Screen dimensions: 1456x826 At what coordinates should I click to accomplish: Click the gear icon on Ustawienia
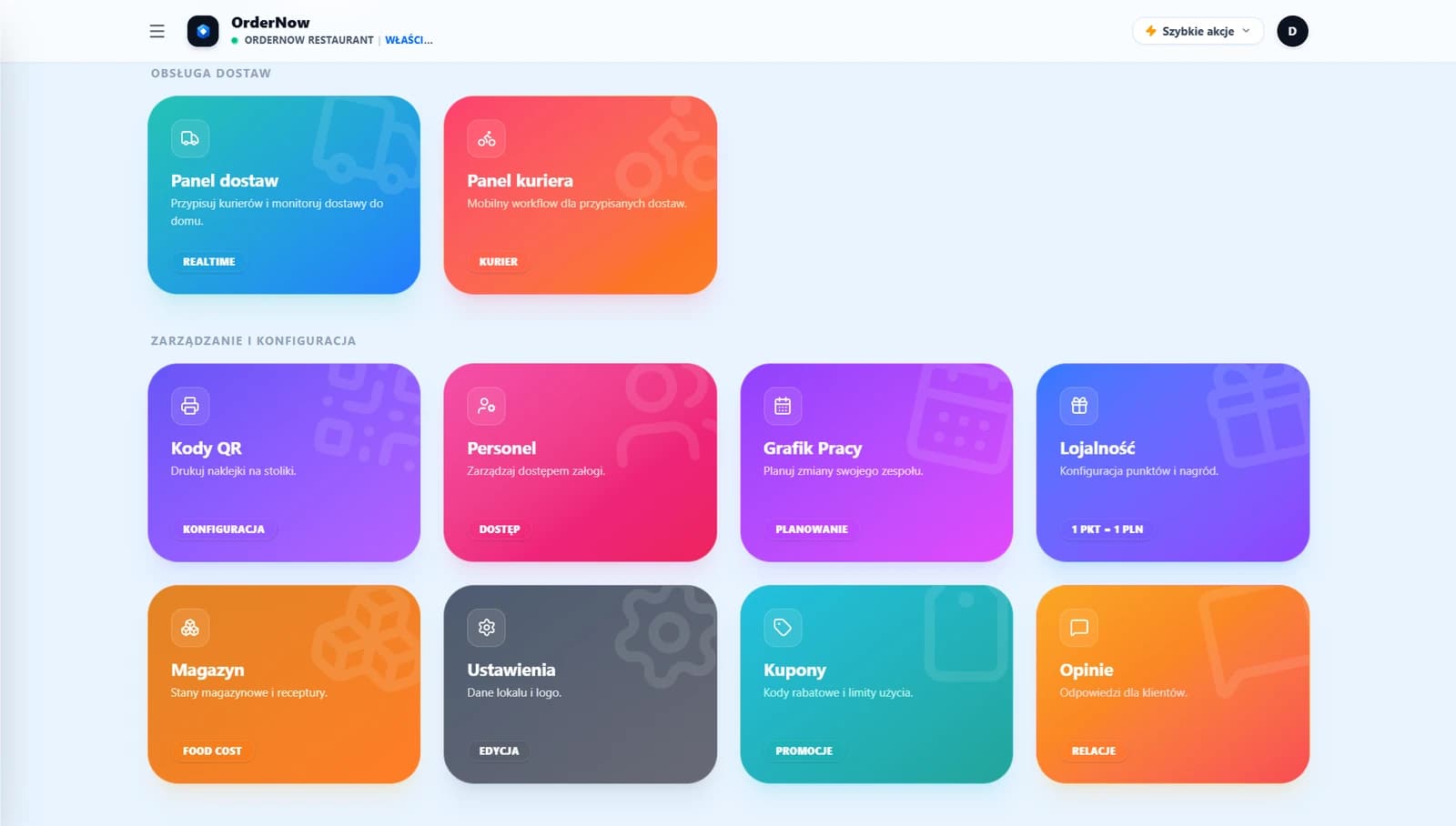(x=487, y=628)
